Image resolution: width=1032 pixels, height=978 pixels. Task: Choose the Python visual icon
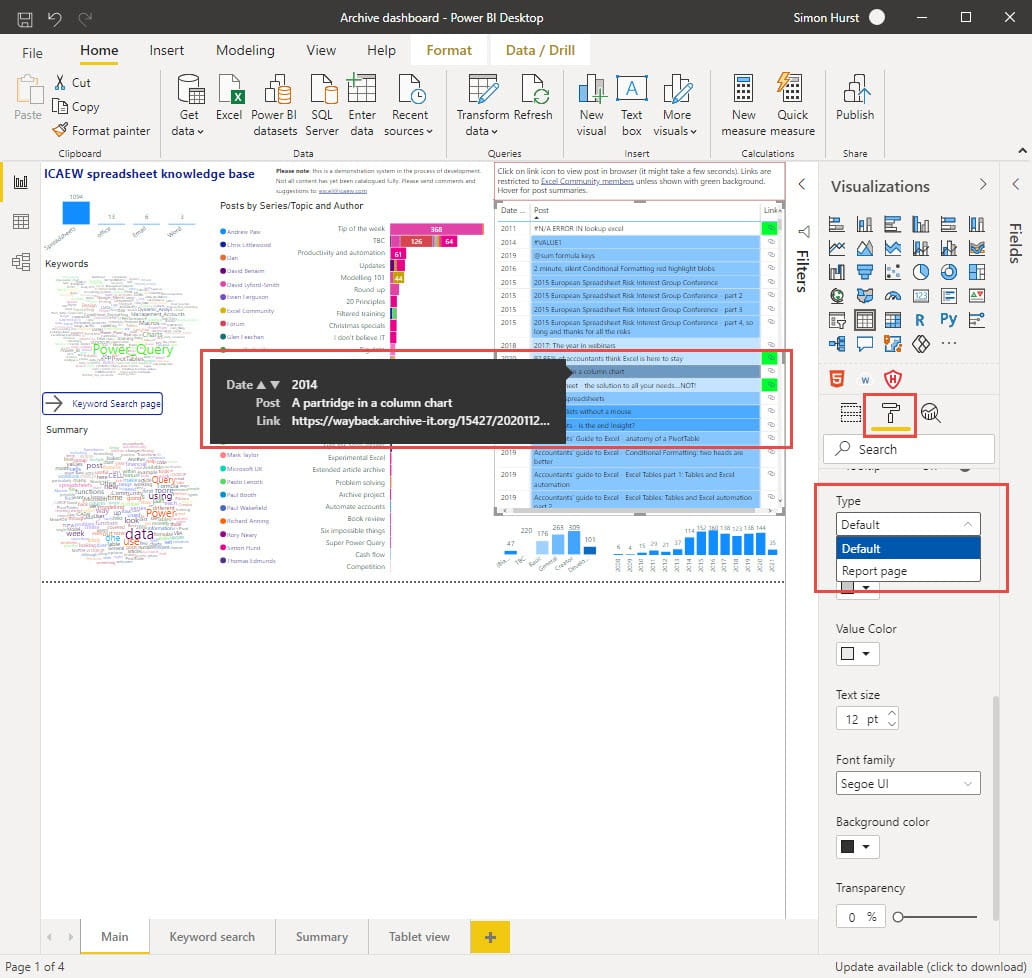coord(949,319)
